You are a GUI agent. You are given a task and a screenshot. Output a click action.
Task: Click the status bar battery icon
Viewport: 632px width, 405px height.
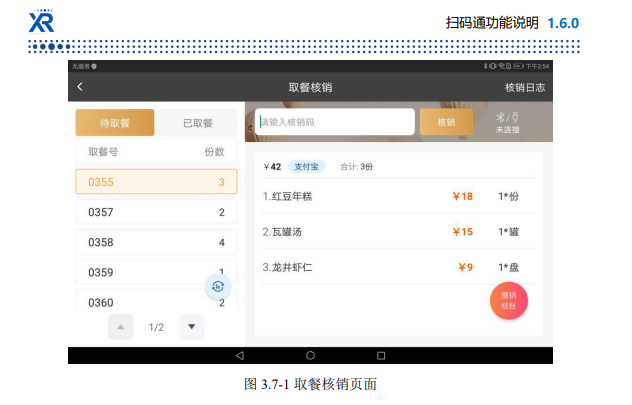518,66
